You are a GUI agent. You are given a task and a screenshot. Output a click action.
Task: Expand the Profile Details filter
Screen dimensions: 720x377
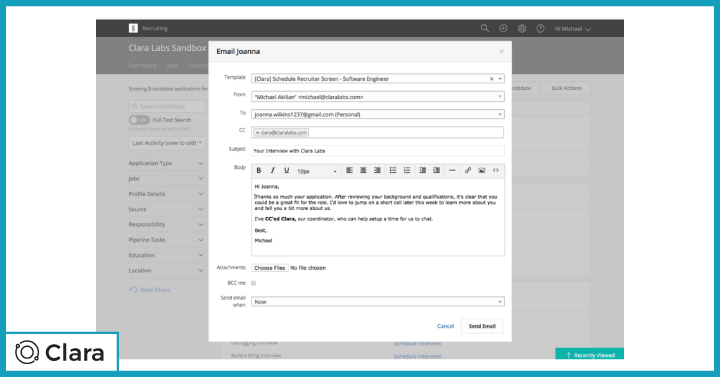(166, 194)
